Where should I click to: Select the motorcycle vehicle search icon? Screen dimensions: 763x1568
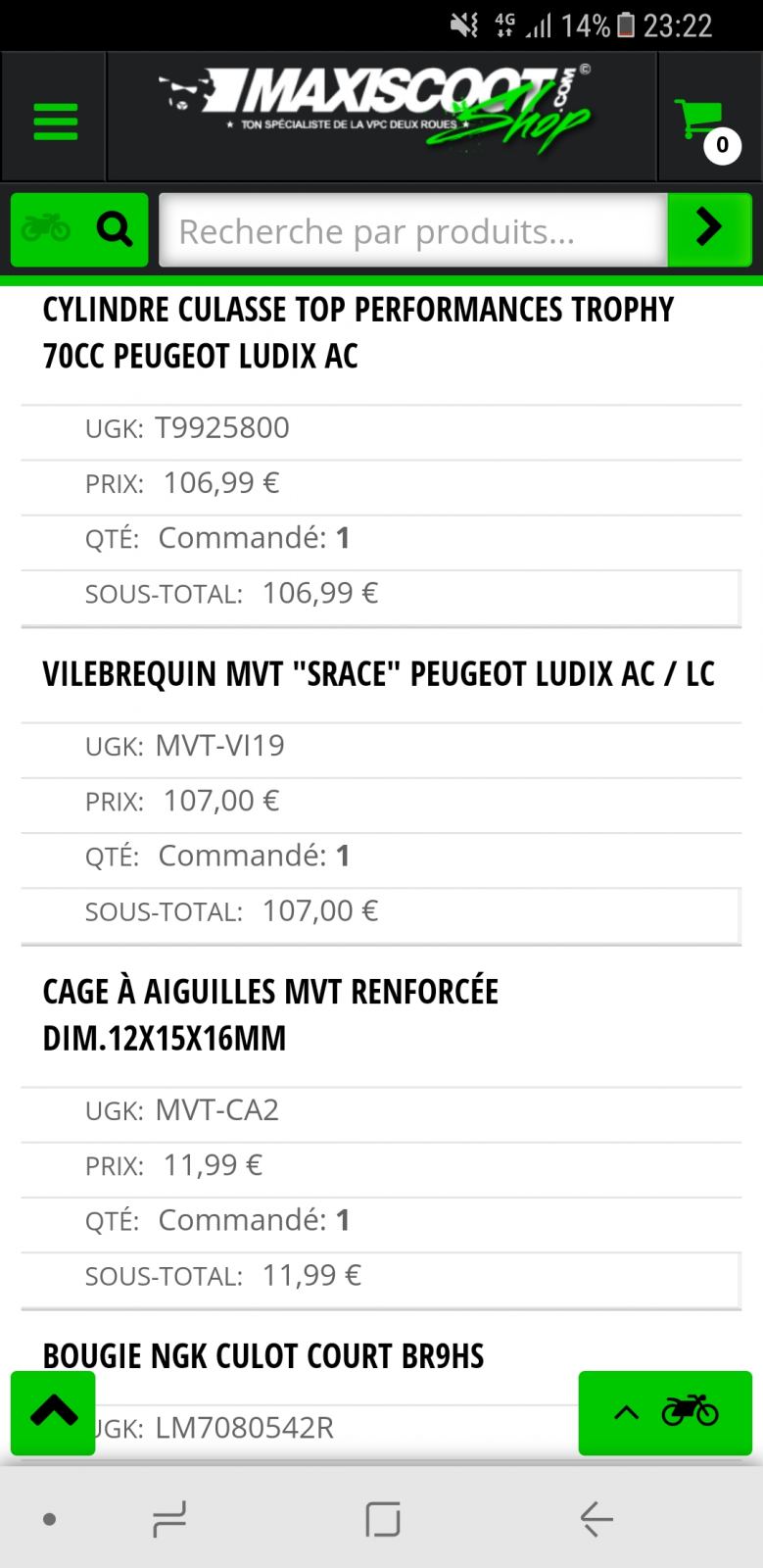coord(46,229)
